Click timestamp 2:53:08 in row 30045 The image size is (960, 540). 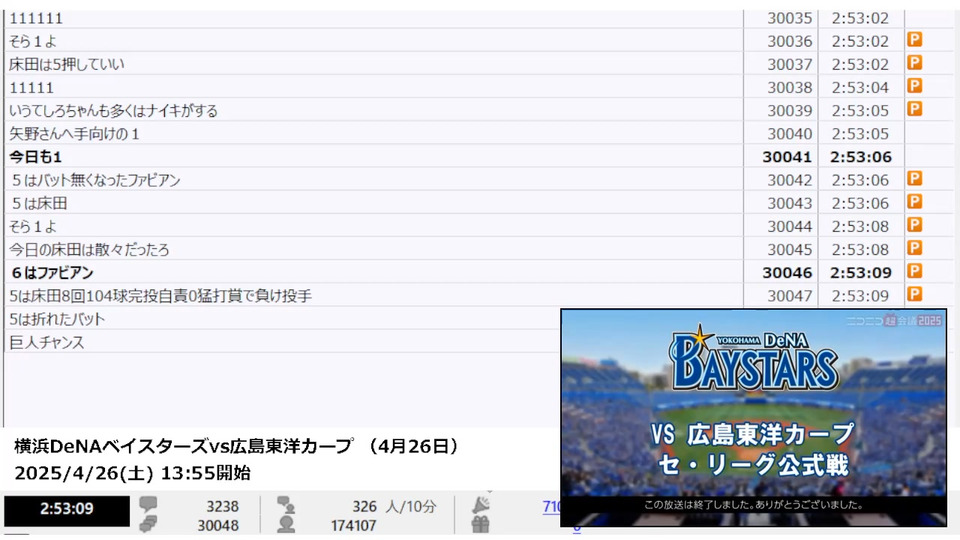point(860,250)
